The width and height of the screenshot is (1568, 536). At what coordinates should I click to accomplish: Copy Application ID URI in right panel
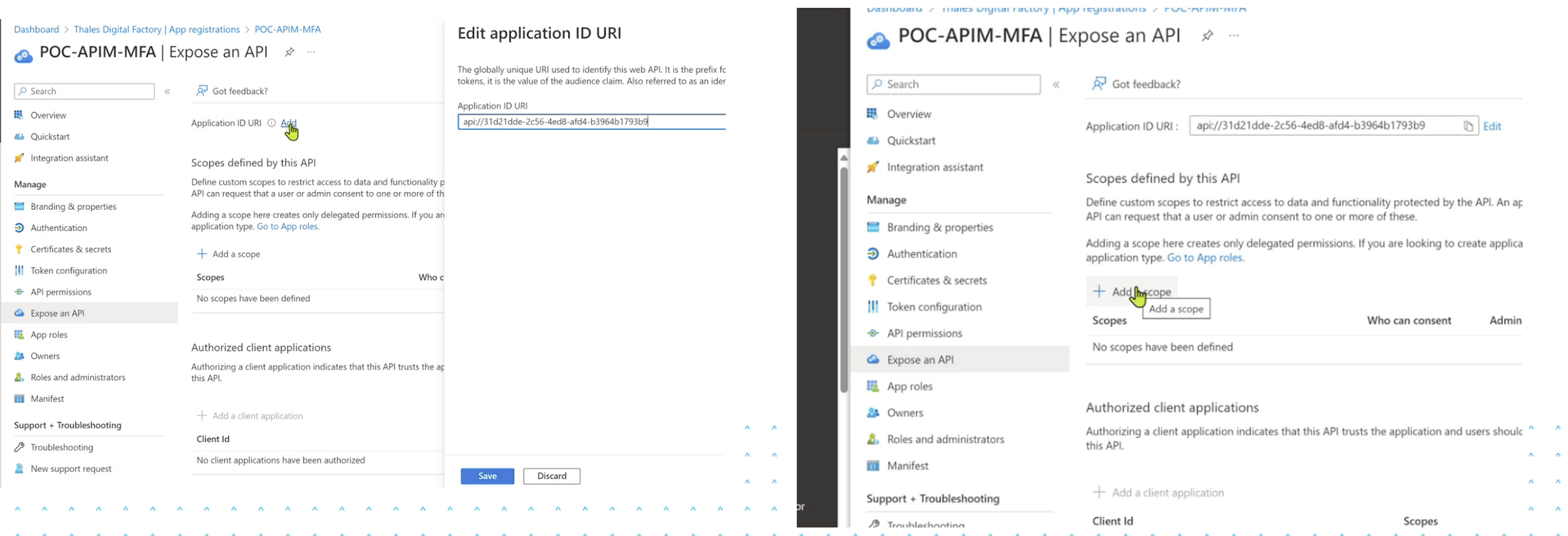click(1468, 127)
